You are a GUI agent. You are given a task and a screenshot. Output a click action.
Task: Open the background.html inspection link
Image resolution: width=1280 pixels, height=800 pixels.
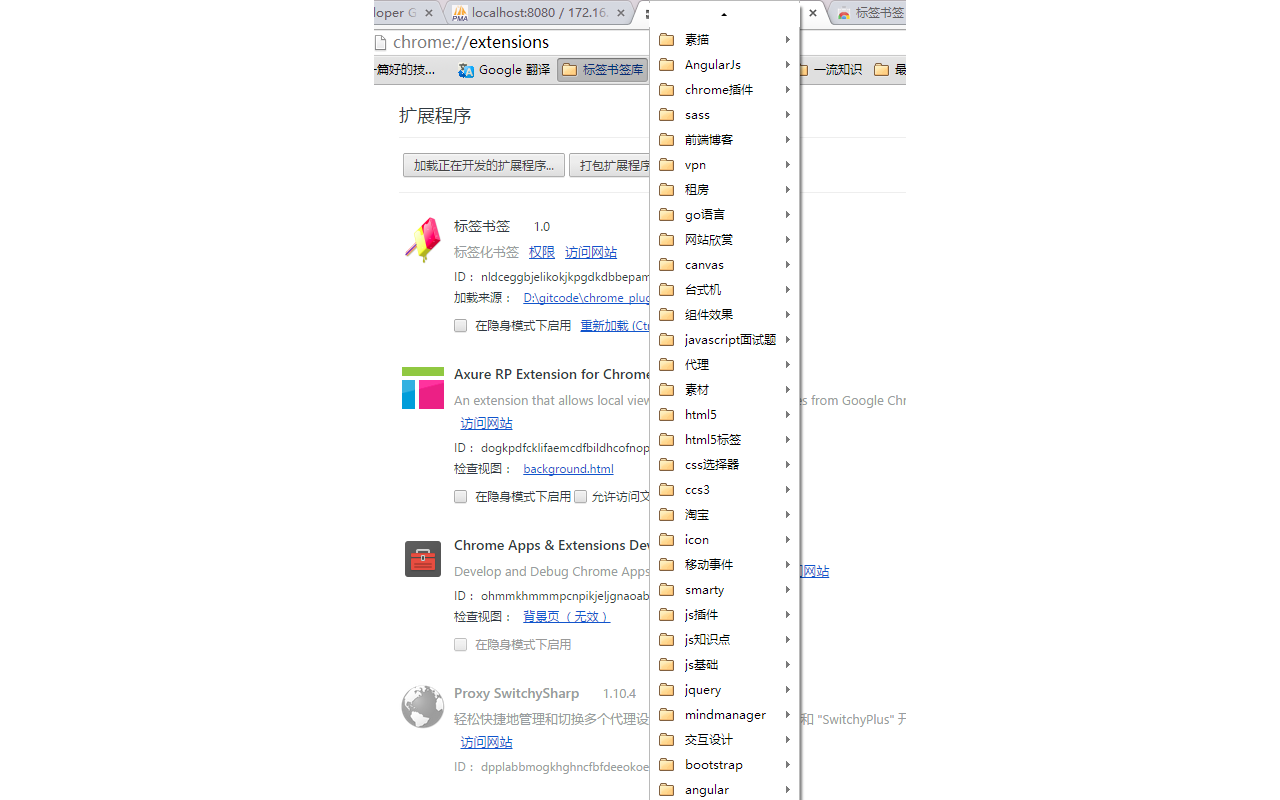(567, 468)
